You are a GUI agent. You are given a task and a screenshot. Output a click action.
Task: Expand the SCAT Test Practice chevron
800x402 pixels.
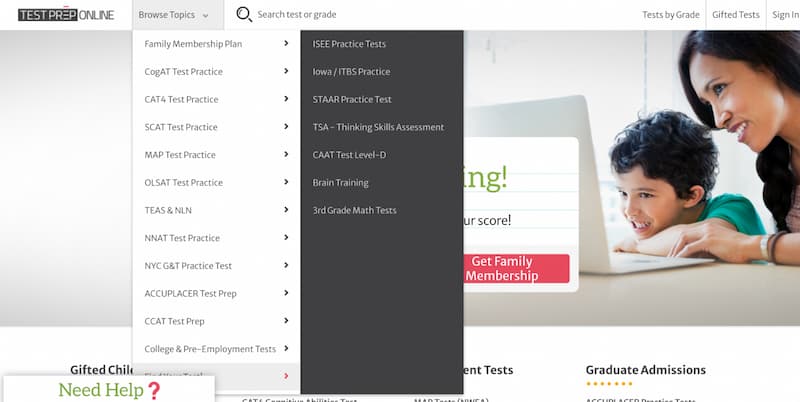pyautogui.click(x=286, y=127)
